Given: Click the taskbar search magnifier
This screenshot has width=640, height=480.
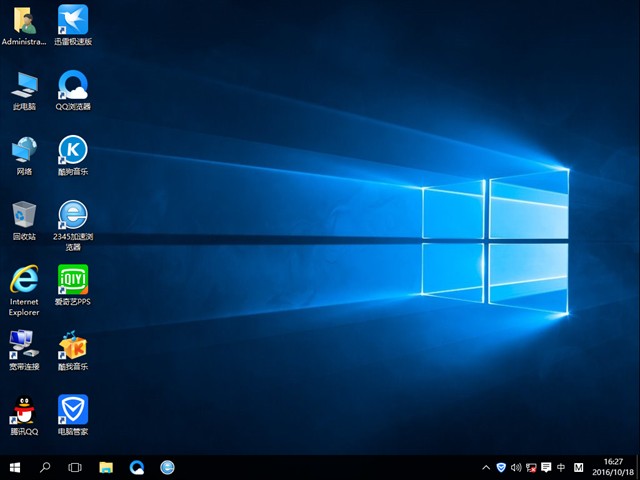Looking at the screenshot, I should pos(45,467).
